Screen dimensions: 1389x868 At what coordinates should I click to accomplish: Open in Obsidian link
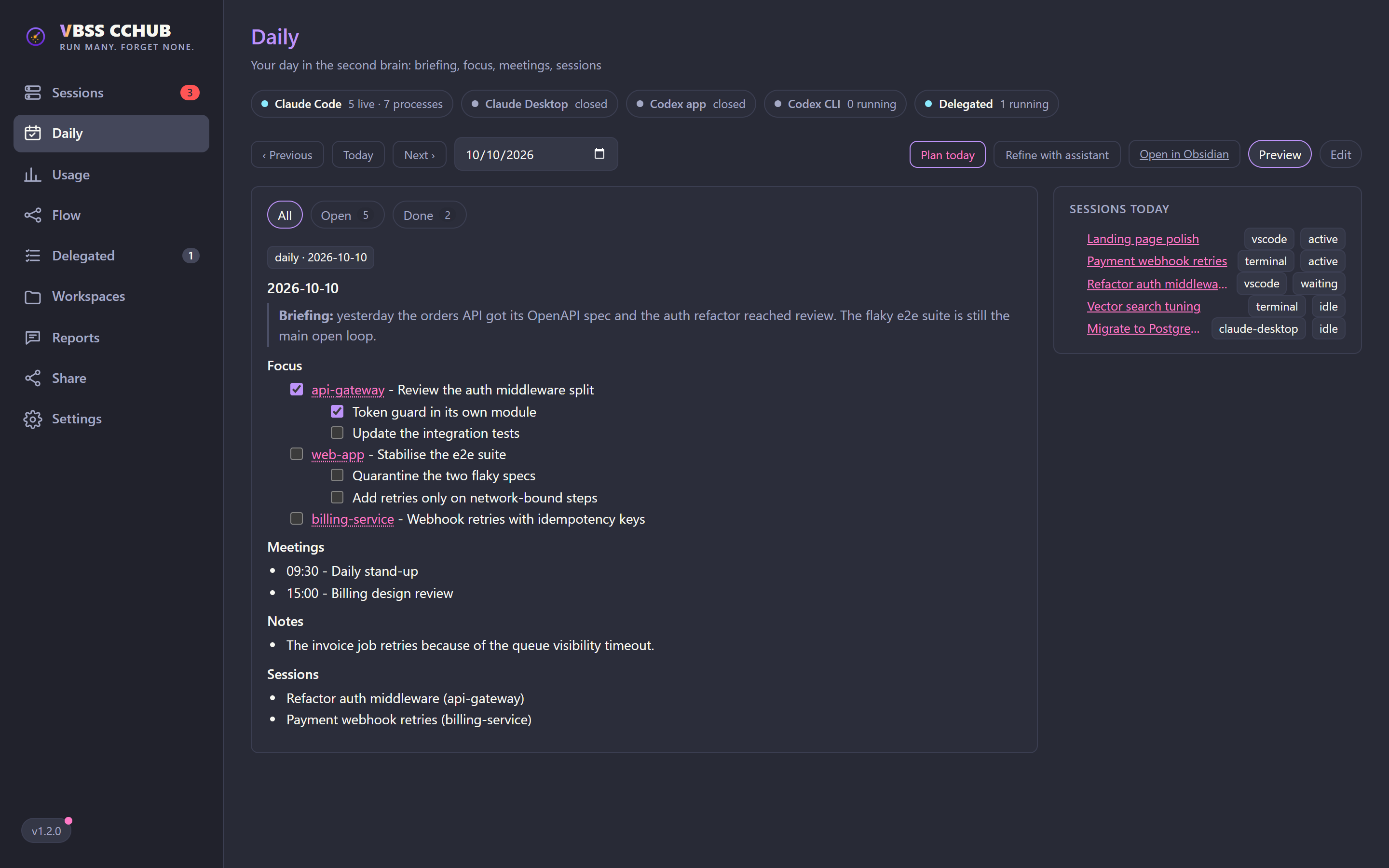pos(1184,154)
